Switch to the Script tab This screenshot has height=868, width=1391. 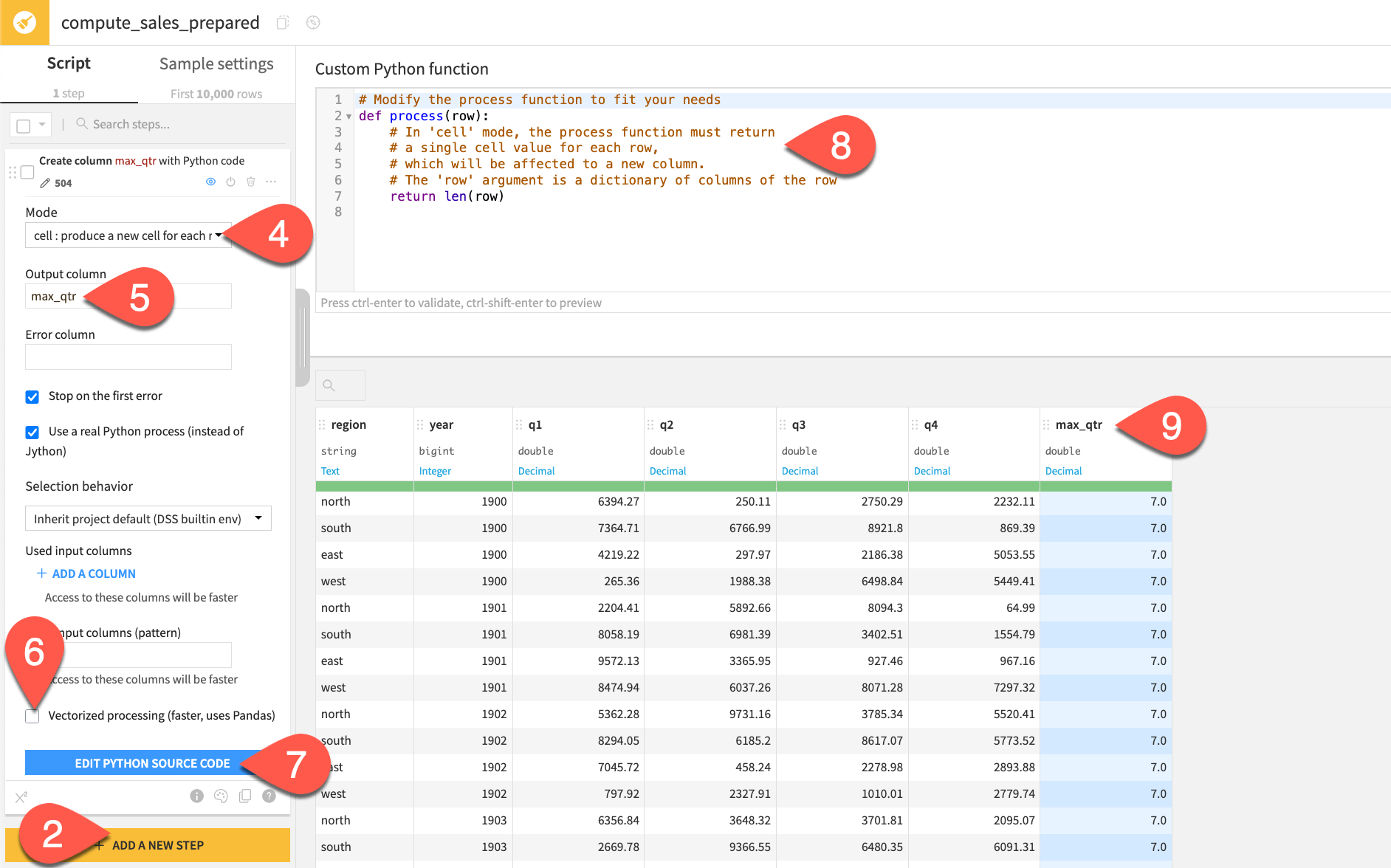click(69, 63)
